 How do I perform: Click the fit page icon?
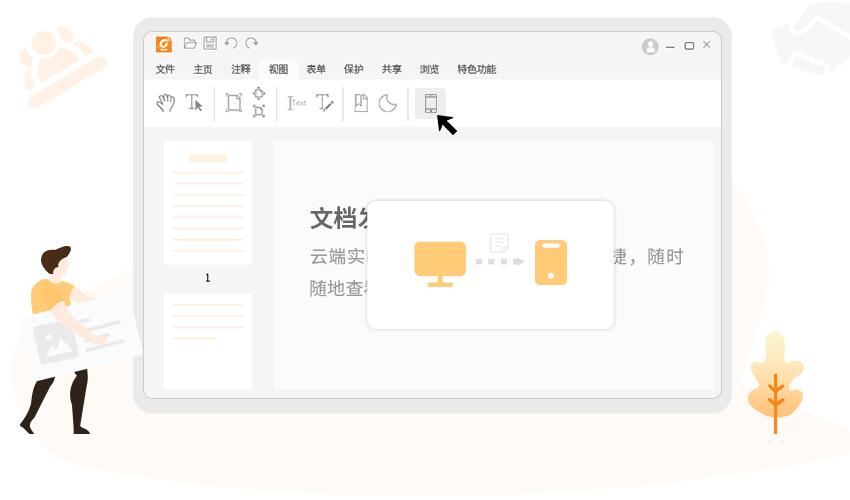[x=233, y=103]
